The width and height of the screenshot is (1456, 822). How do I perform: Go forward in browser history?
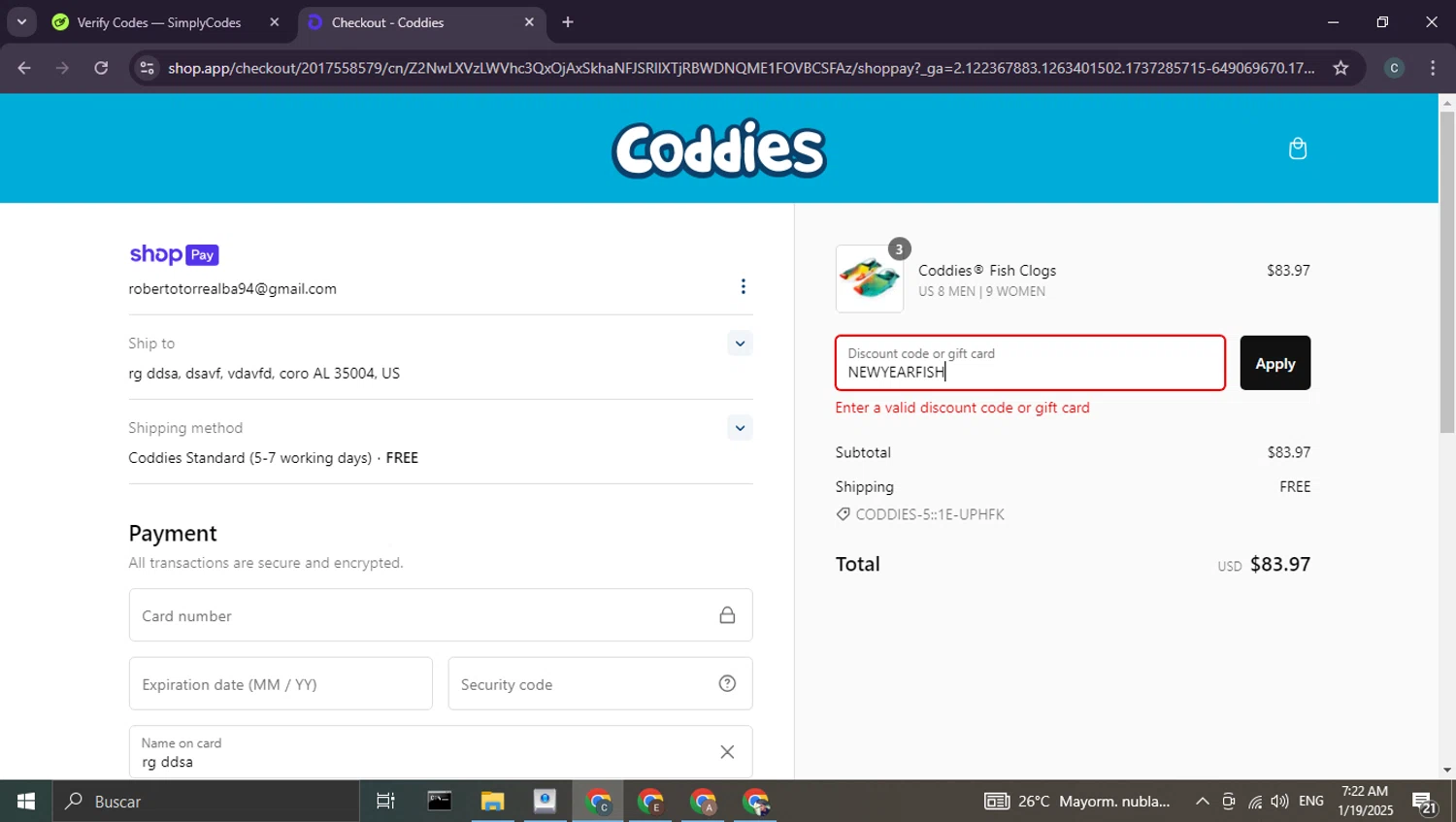tap(62, 68)
